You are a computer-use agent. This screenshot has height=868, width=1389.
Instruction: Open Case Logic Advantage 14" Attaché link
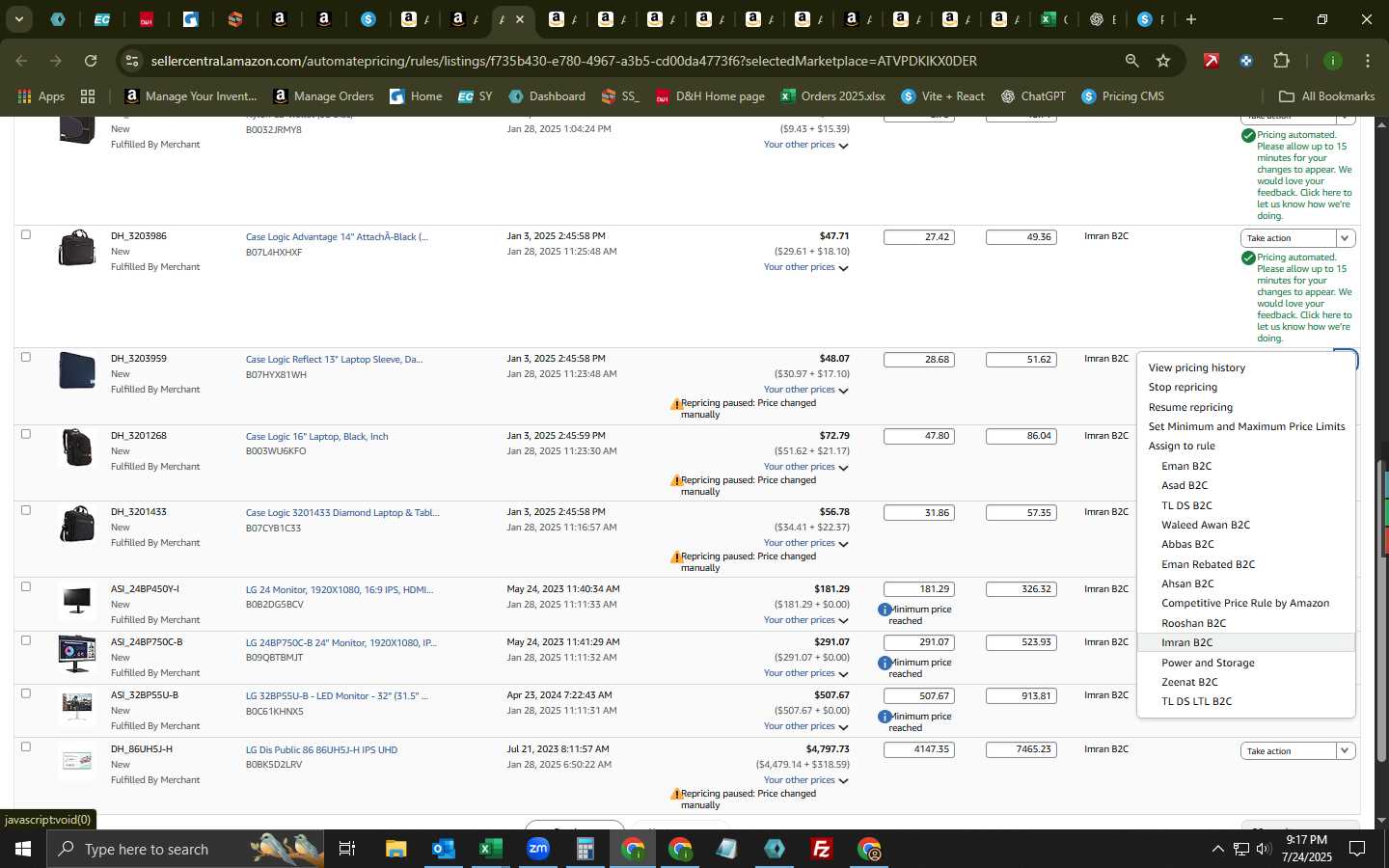pos(337,236)
